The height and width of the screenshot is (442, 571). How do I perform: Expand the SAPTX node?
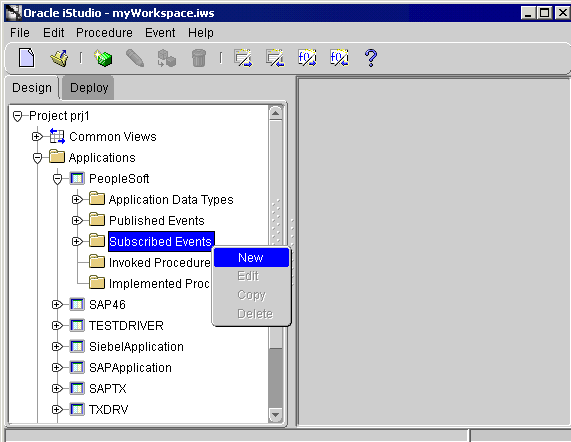pyautogui.click(x=56, y=388)
